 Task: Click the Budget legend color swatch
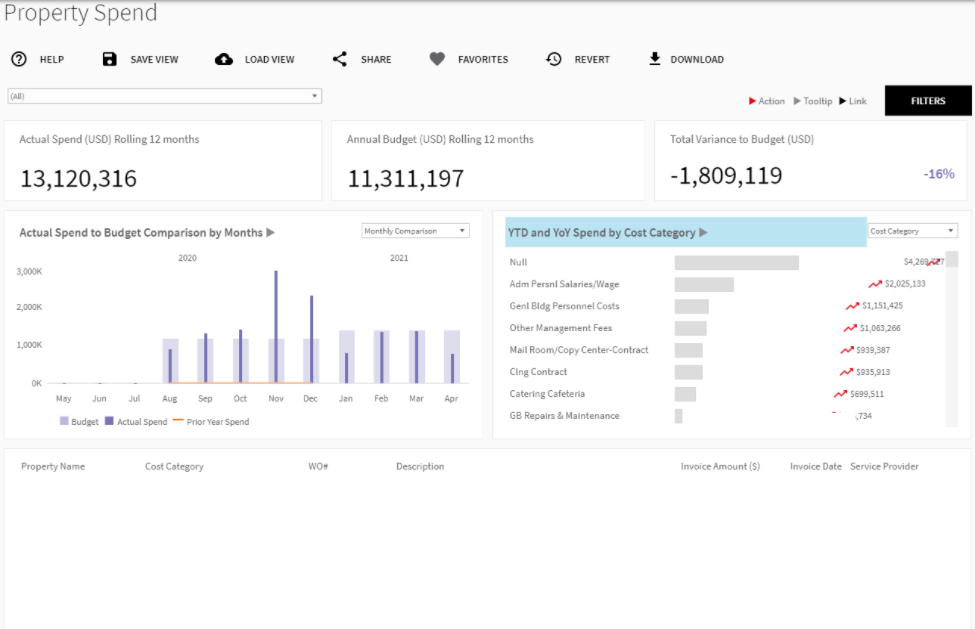[x=63, y=421]
